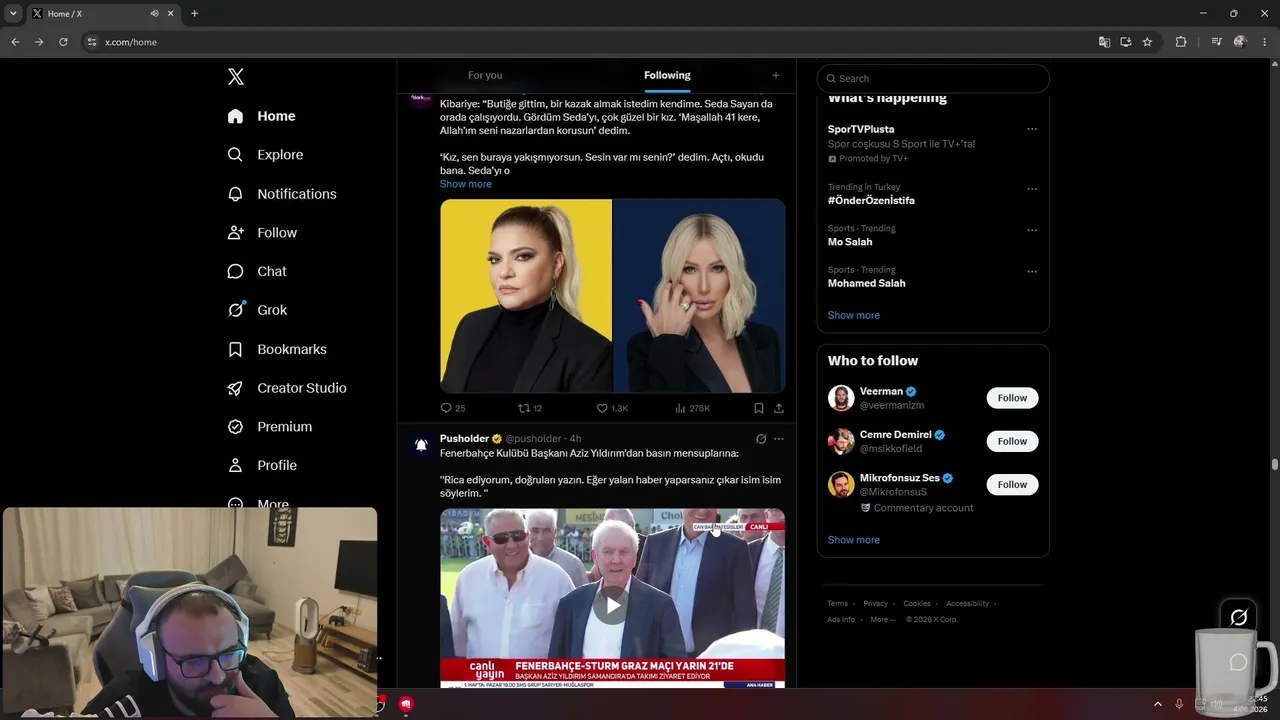This screenshot has height=720, width=1280.
Task: Reload the page in the browser
Action: [63, 42]
